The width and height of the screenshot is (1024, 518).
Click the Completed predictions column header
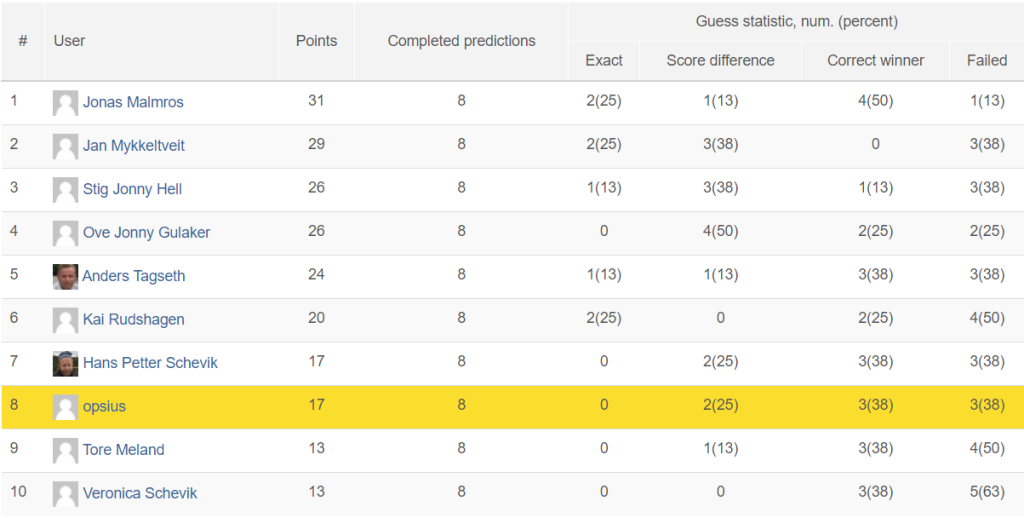click(x=462, y=41)
